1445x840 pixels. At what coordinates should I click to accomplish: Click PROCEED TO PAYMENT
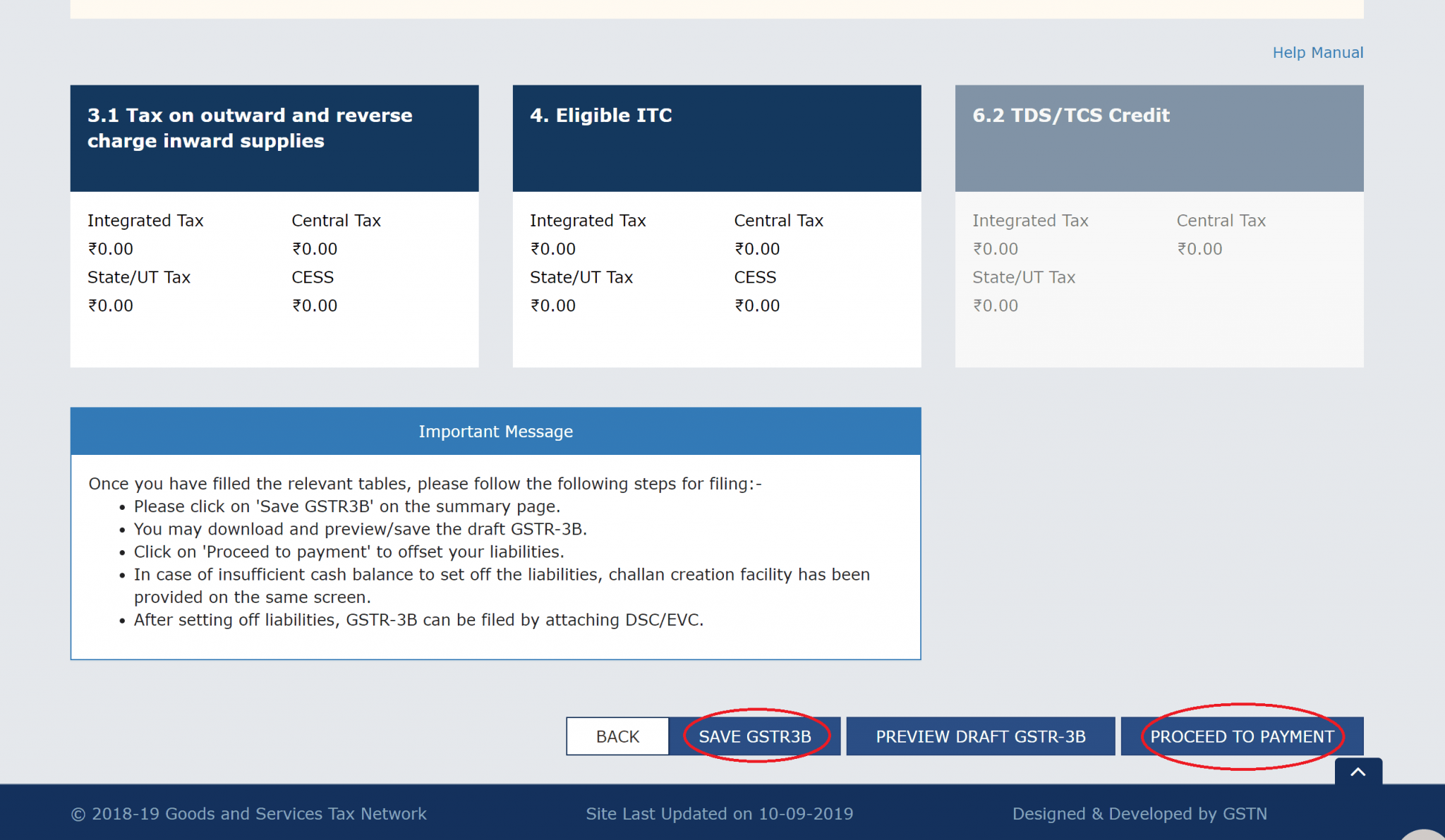(1241, 736)
